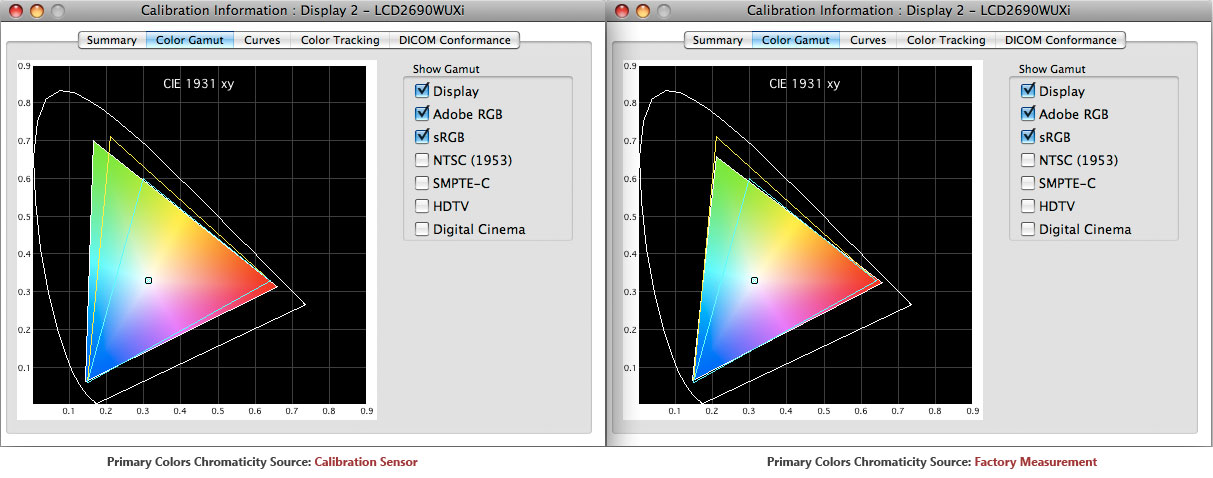Select DICOM Conformance tab in Calibration Sensor window
The width and height of the screenshot is (1213, 478).
pyautogui.click(x=454, y=40)
